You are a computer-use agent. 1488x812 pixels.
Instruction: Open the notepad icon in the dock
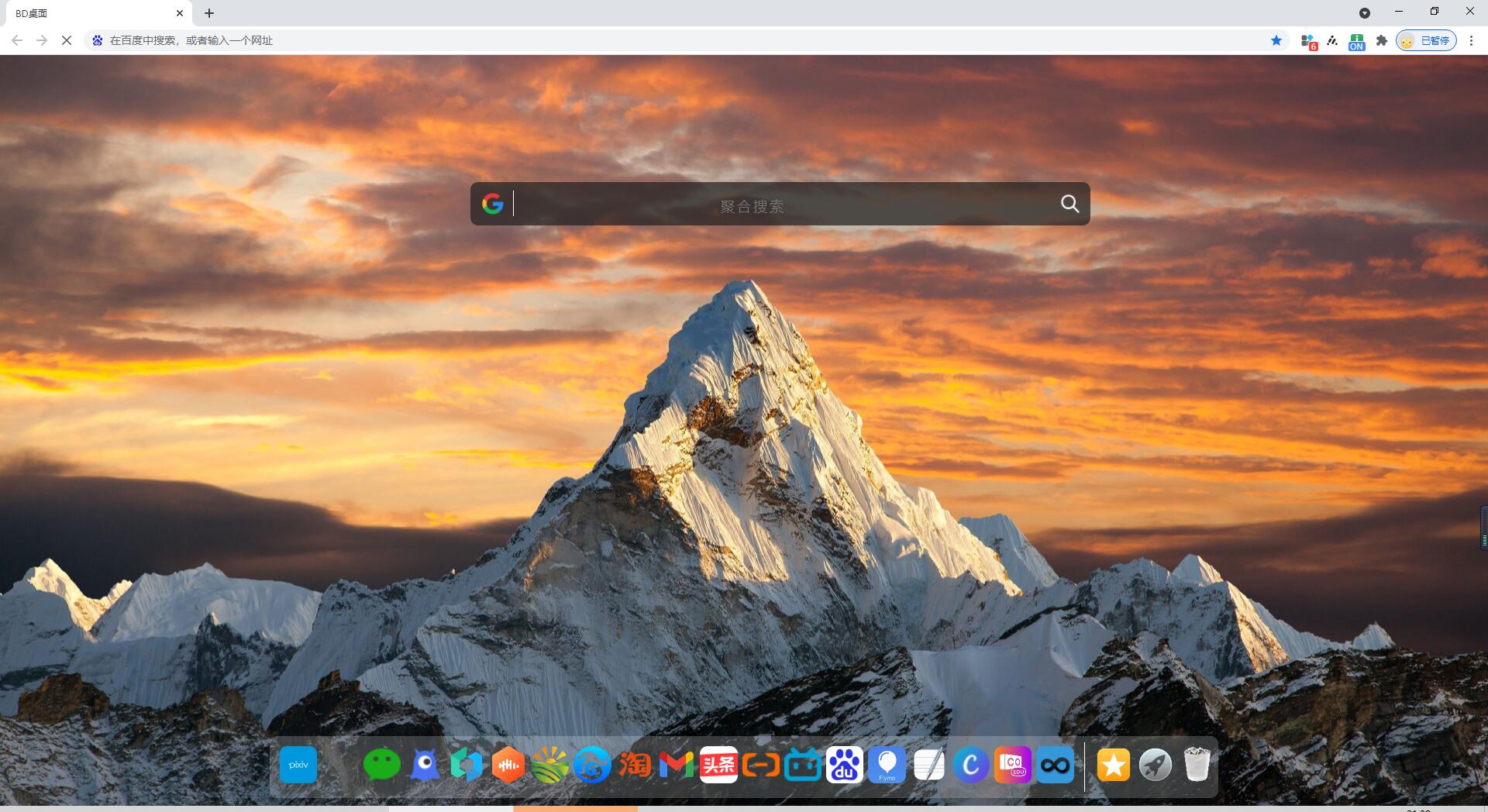click(x=928, y=765)
